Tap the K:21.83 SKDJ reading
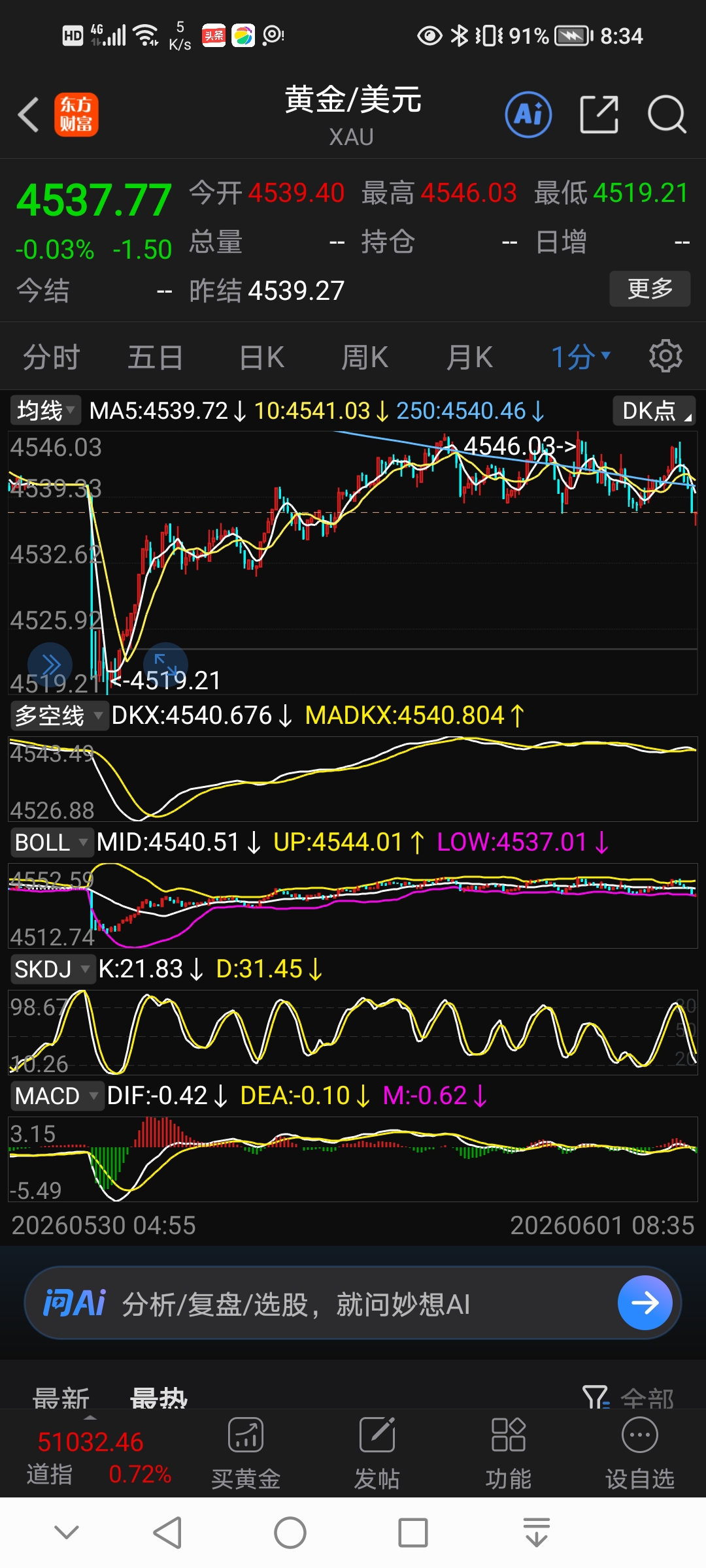Viewport: 706px width, 1568px height. tap(150, 969)
